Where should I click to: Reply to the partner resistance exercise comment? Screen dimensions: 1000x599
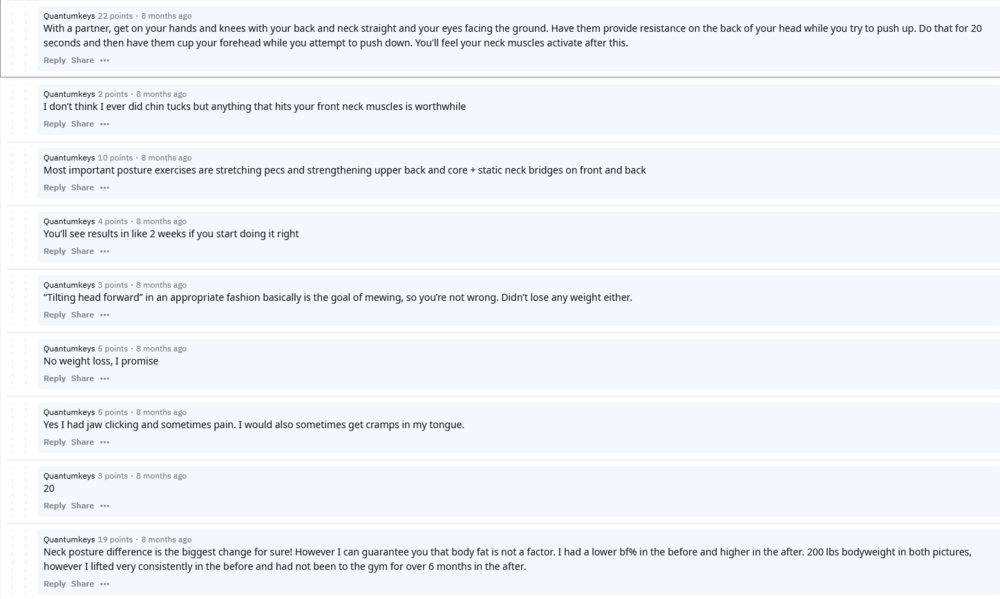pos(54,60)
